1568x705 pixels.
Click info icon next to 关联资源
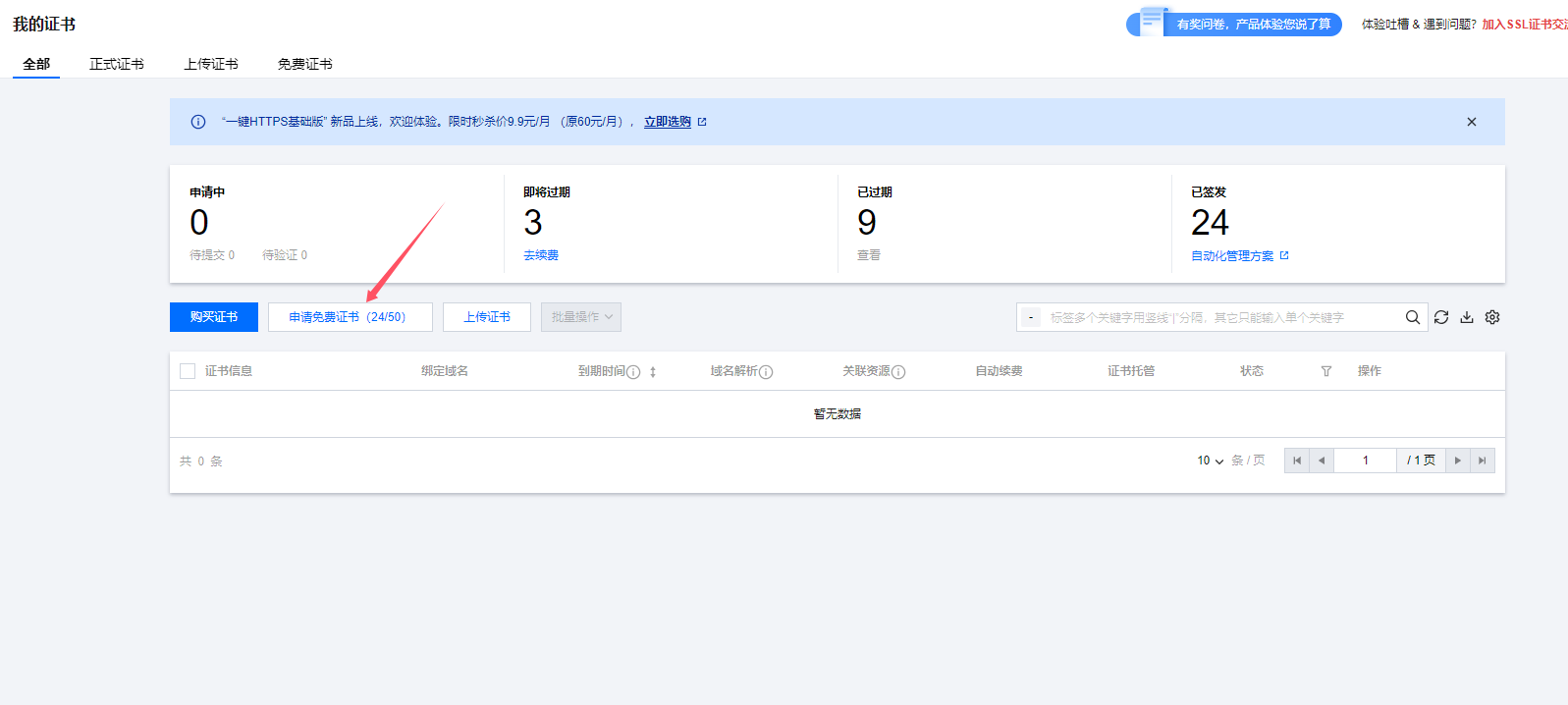pos(898,372)
